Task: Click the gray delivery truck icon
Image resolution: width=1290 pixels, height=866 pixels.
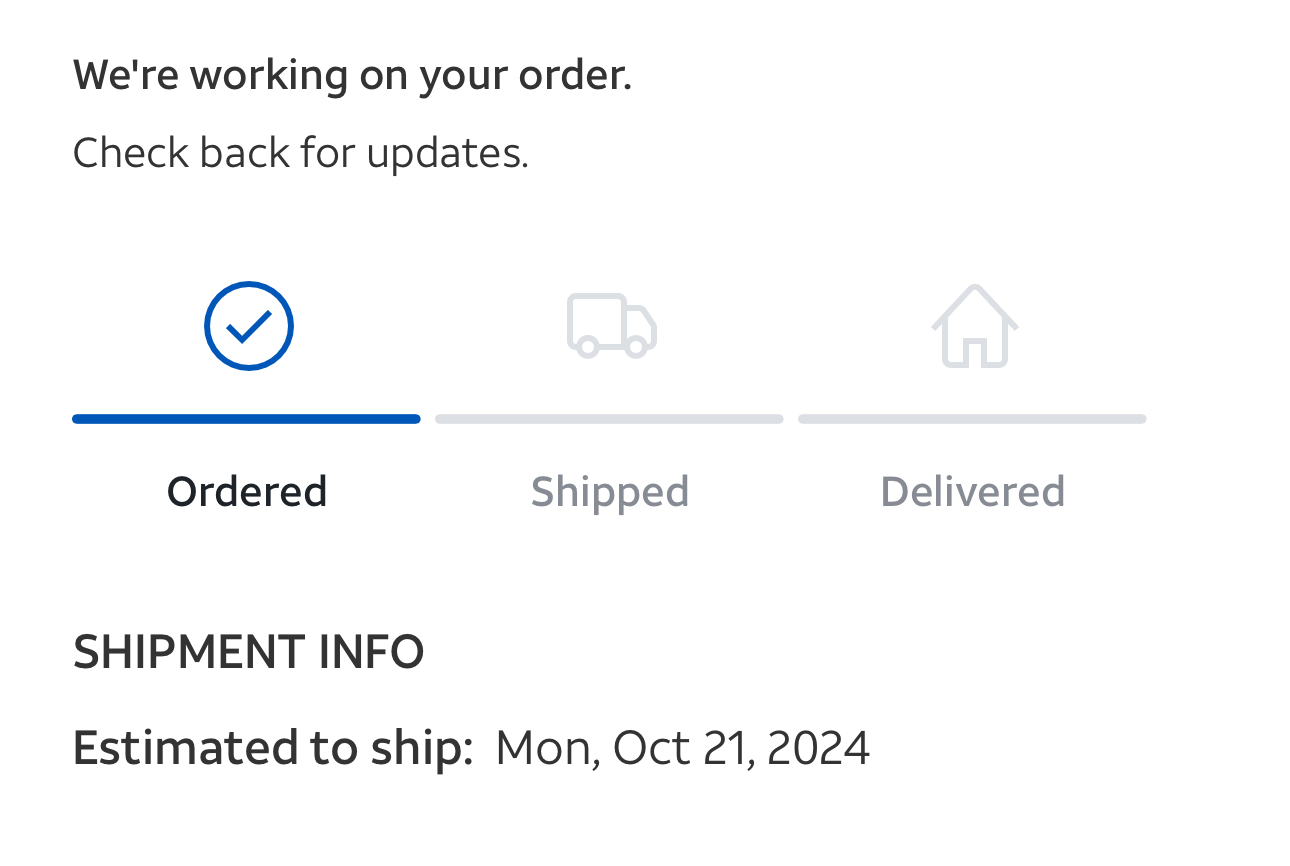Action: [611, 326]
